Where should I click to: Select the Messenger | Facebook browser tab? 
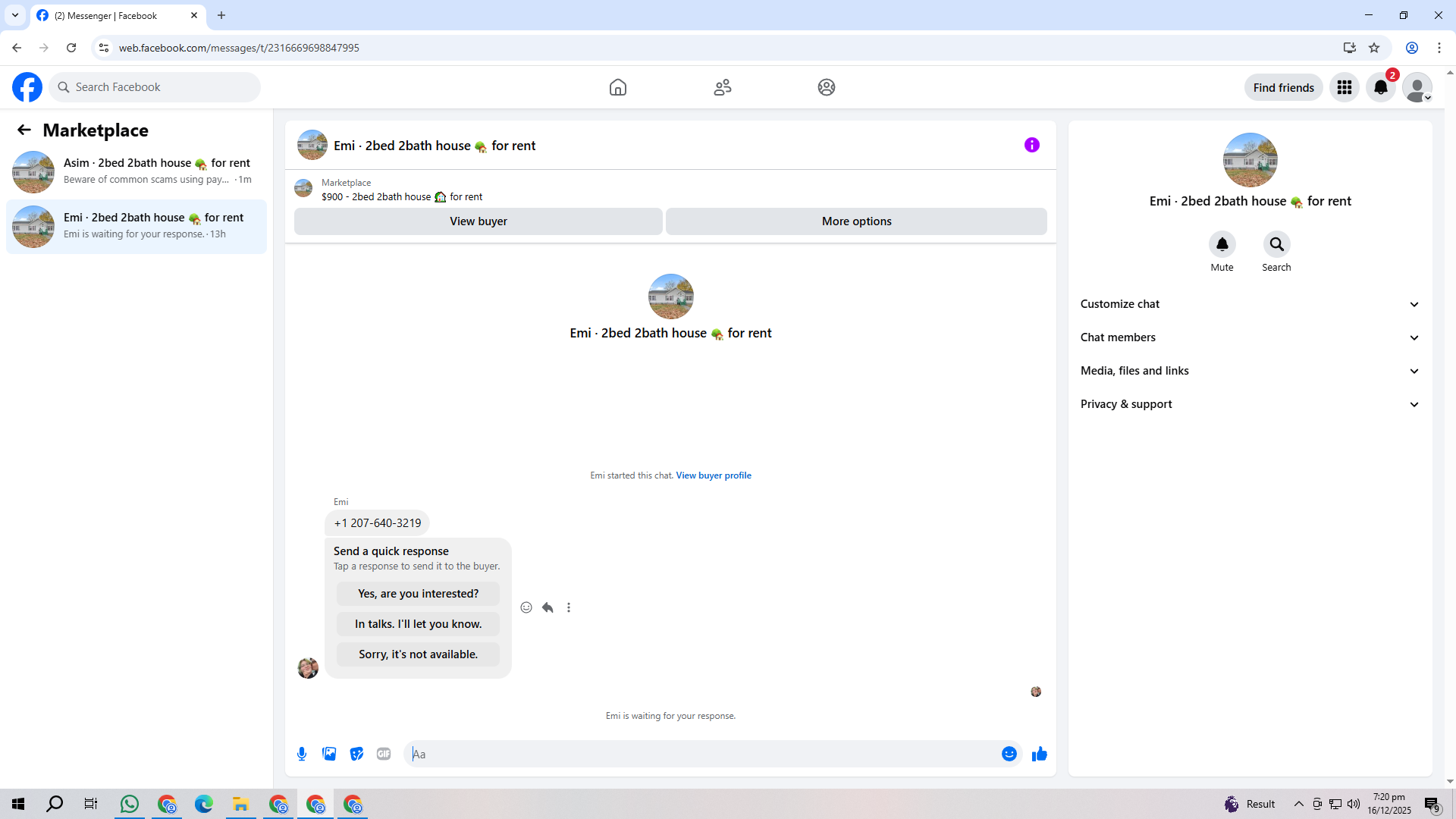[x=118, y=15]
